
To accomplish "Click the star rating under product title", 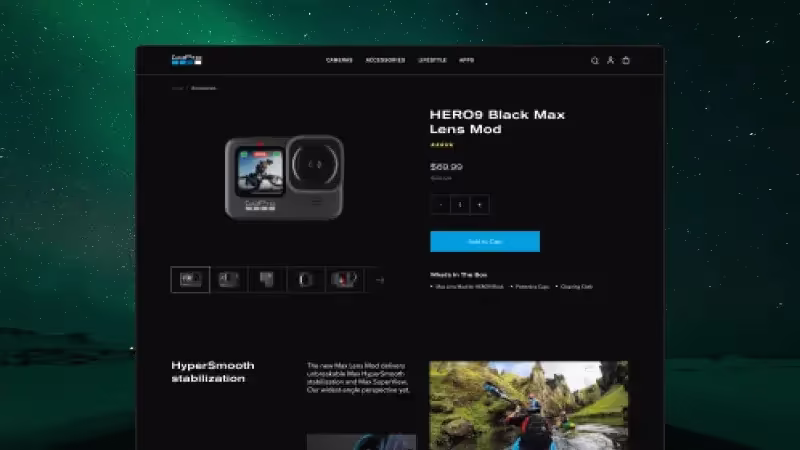I will (441, 145).
